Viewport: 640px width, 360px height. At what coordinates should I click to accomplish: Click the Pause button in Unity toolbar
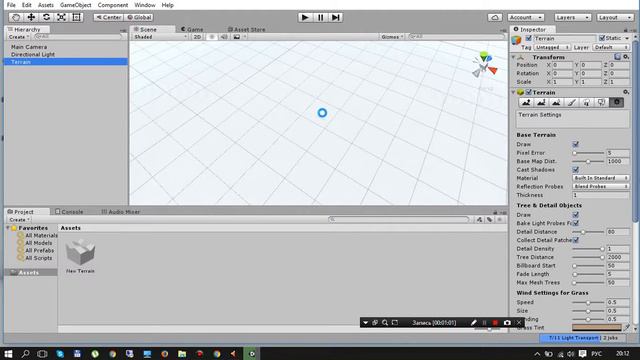[320, 17]
